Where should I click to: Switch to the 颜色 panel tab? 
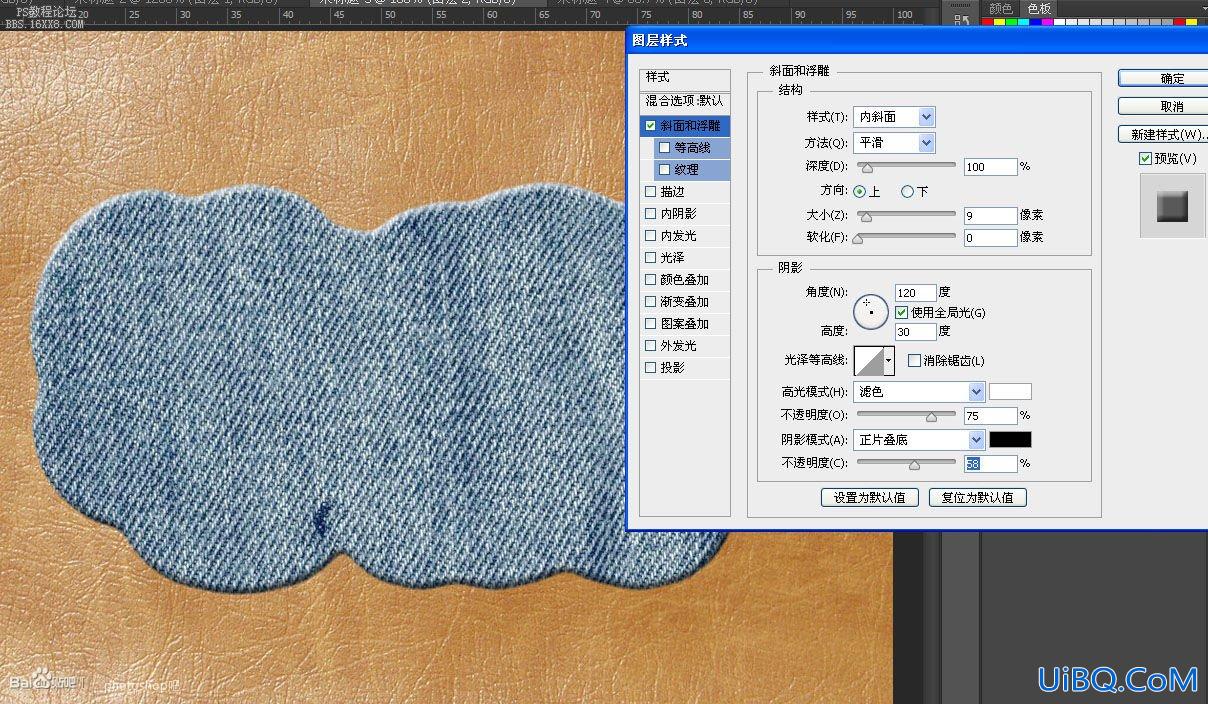(x=1001, y=9)
